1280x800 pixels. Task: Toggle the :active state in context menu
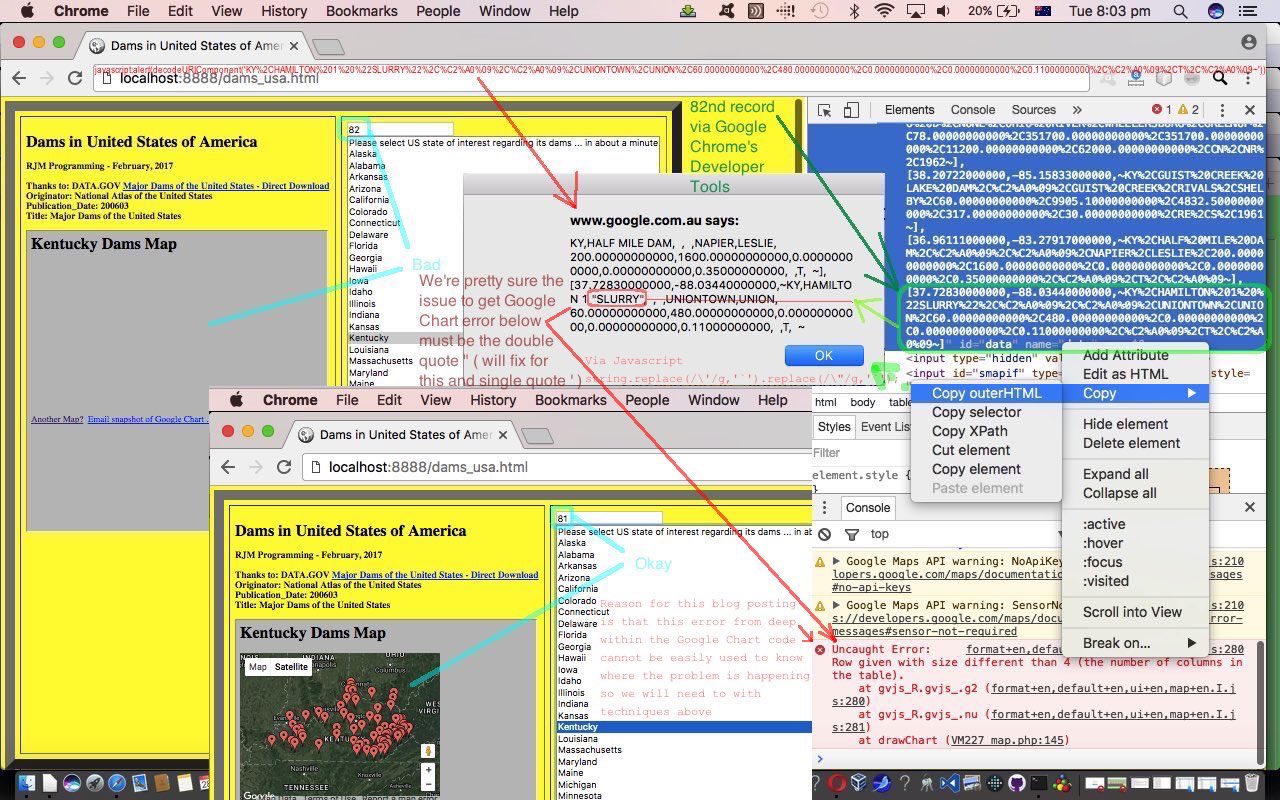click(1138, 524)
